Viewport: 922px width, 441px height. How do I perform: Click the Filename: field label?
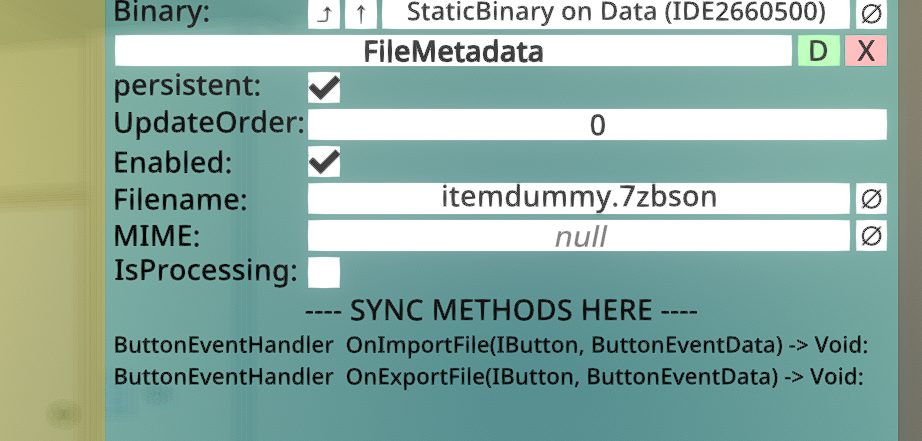click(x=181, y=199)
